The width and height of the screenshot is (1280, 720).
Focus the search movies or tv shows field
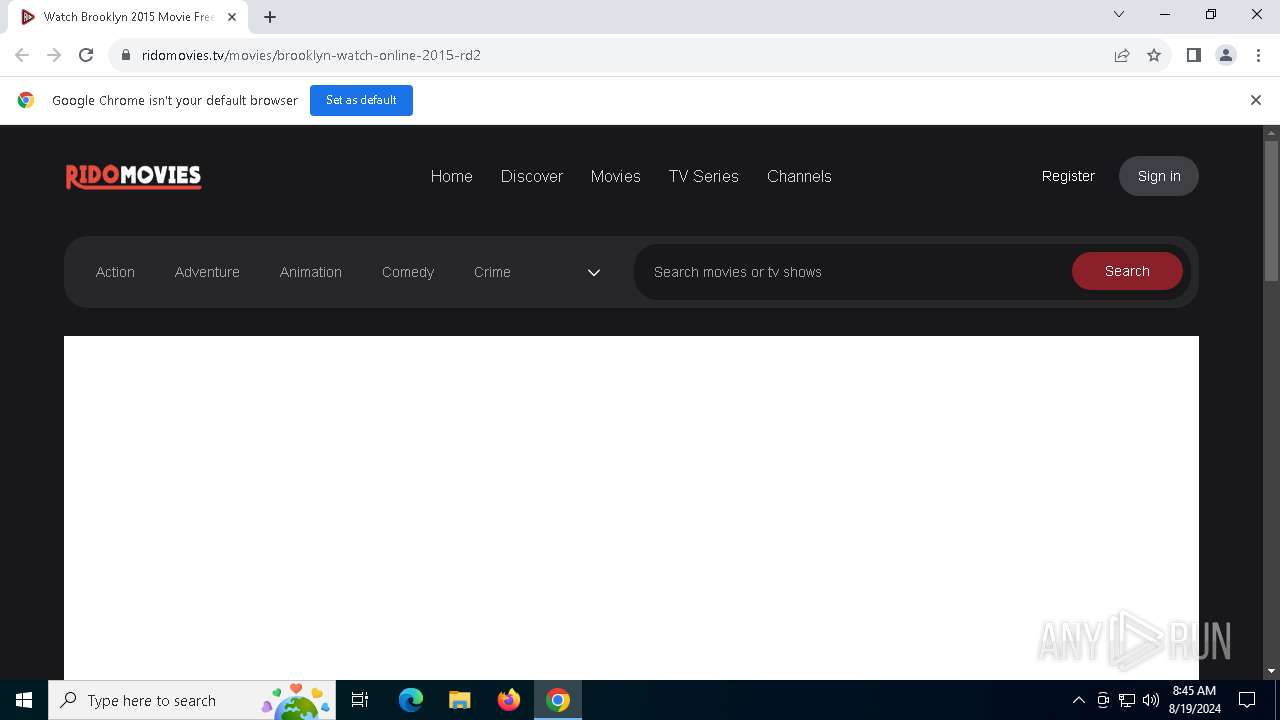[852, 272]
